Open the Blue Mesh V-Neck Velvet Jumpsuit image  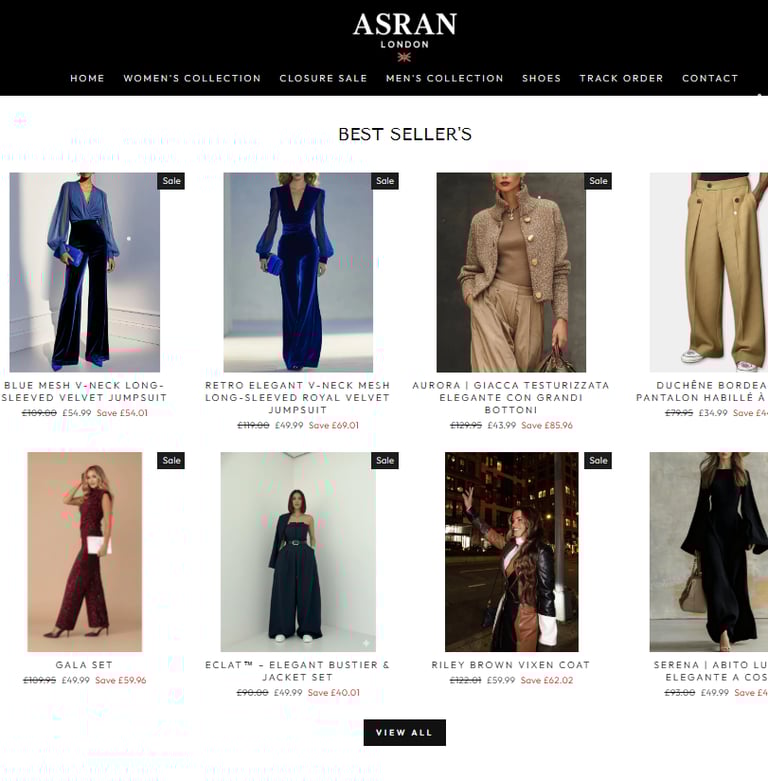point(85,272)
